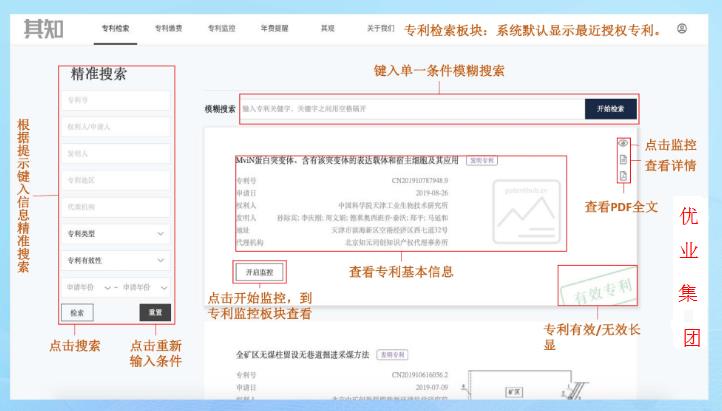Viewport: 722px width, 411px height.
Task: Click application date 2019-08-26
Action: coord(431,193)
